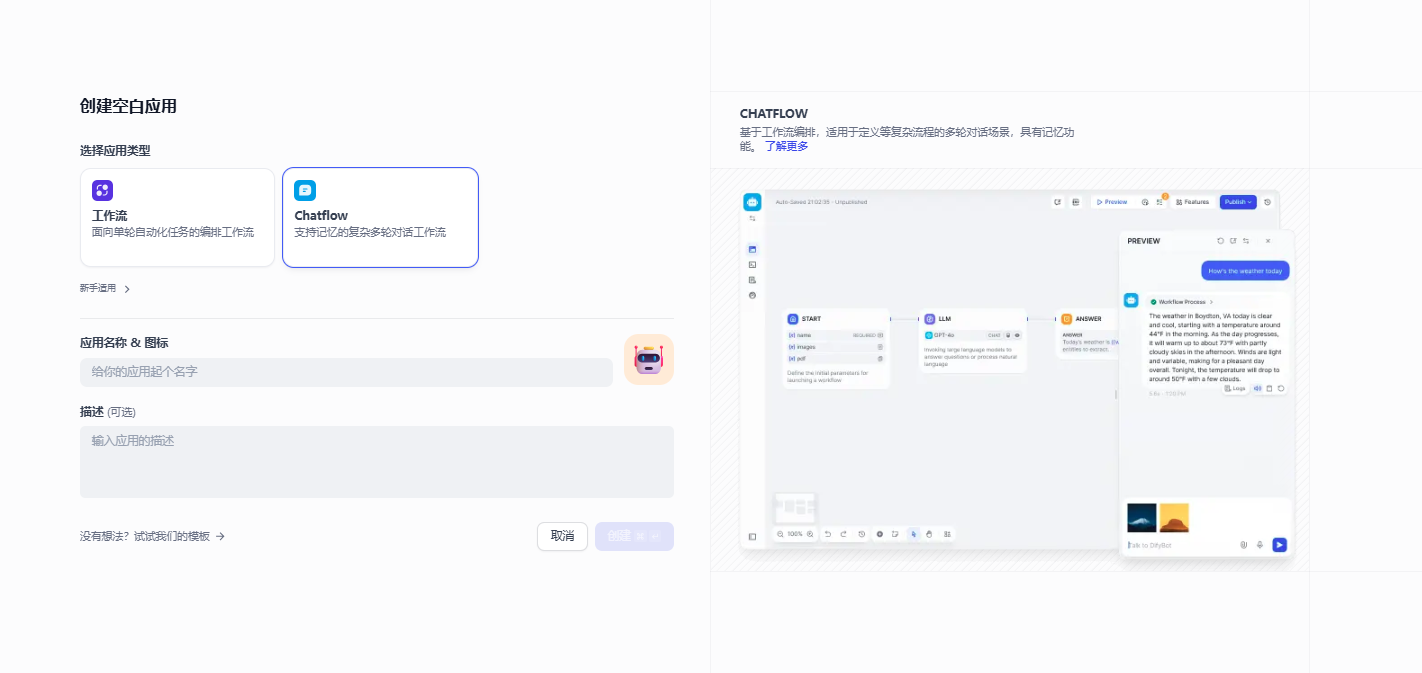Expand the Workflow Process chevron in preview
The image size is (1422, 673).
click(x=1211, y=301)
